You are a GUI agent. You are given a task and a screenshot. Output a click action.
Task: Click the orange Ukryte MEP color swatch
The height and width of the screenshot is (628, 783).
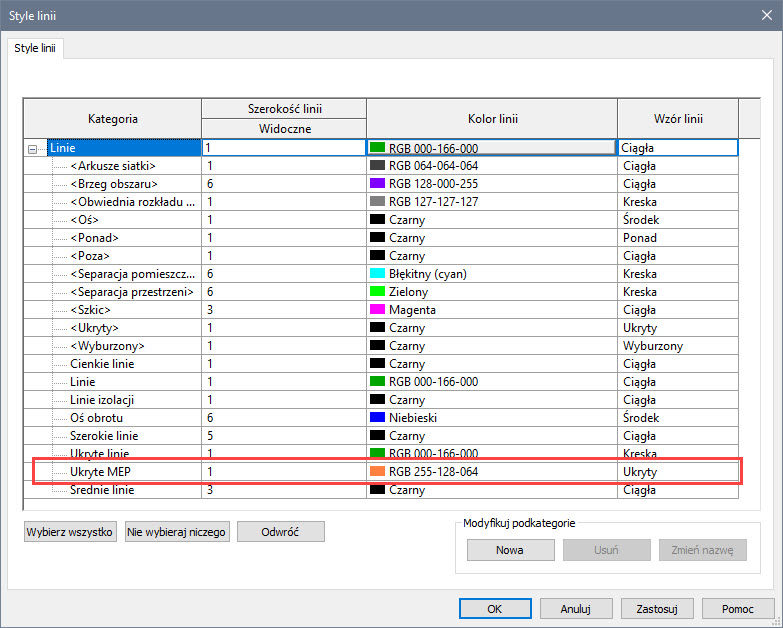[x=378, y=471]
